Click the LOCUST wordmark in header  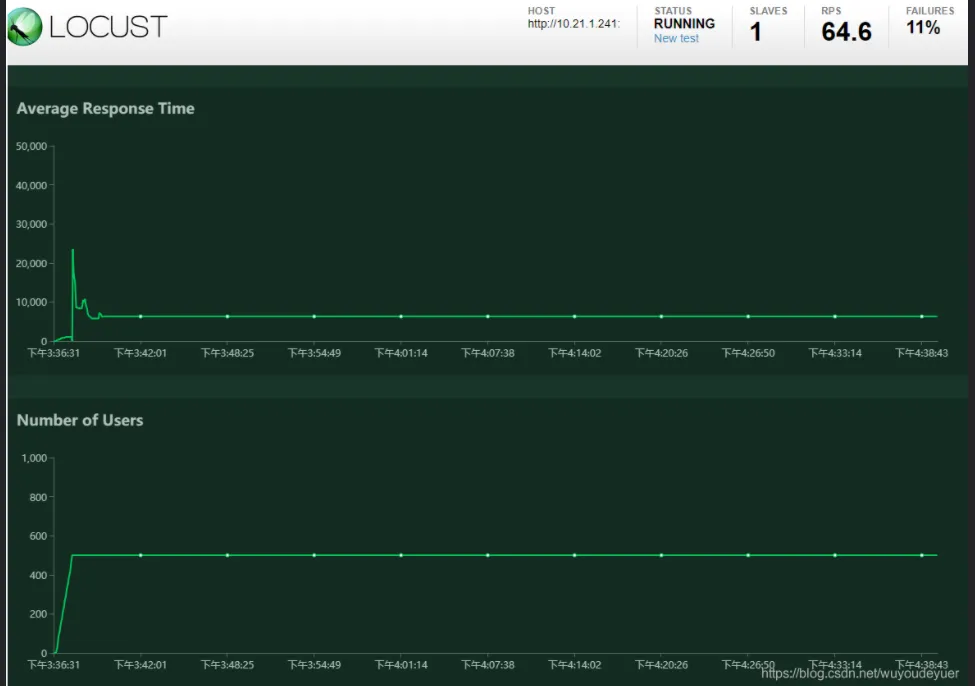(x=108, y=27)
